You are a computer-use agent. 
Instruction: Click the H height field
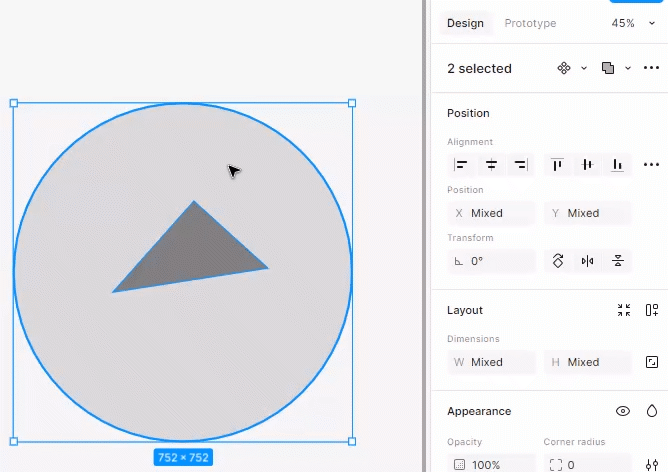587,362
